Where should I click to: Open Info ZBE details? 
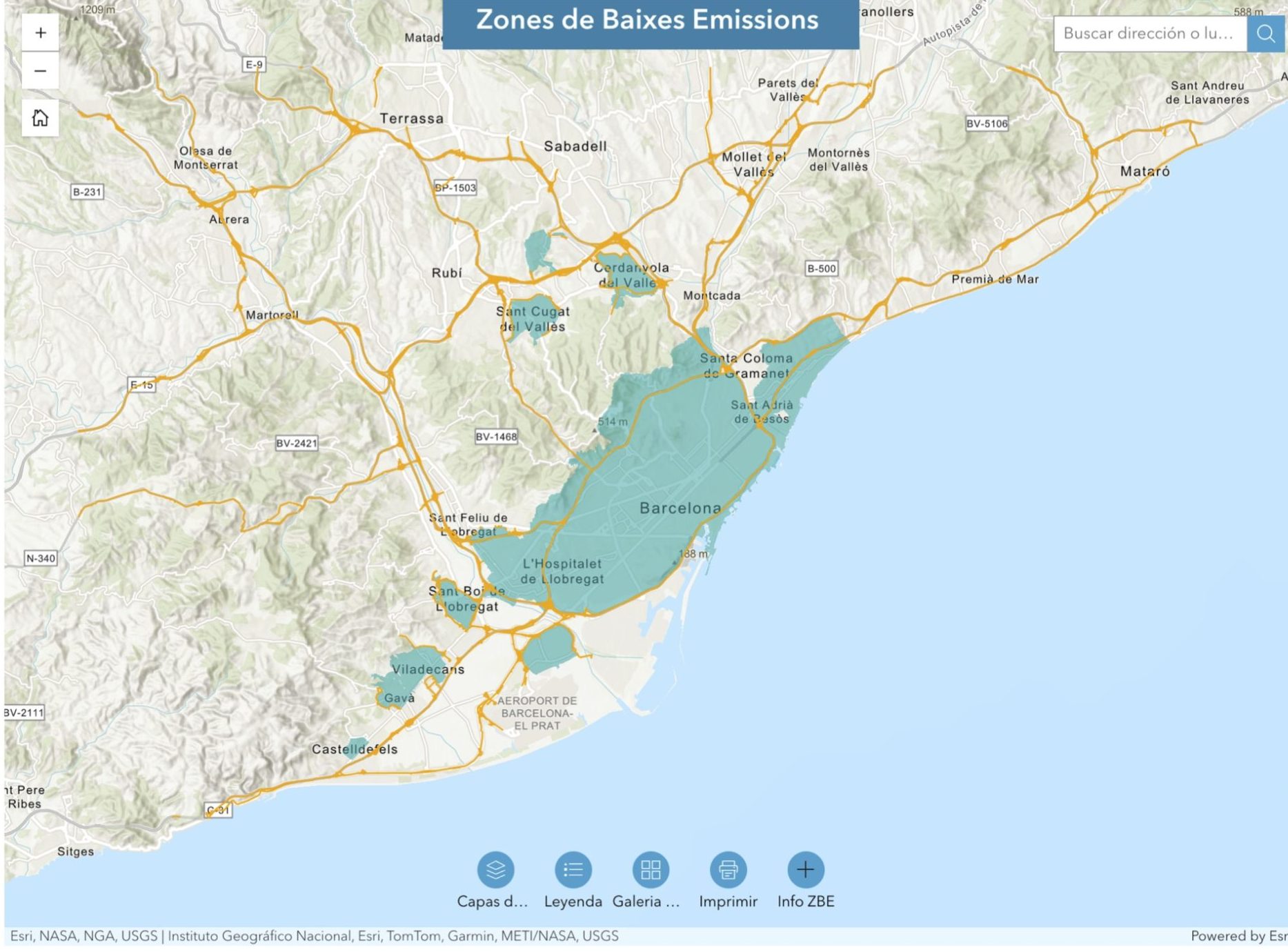(805, 870)
